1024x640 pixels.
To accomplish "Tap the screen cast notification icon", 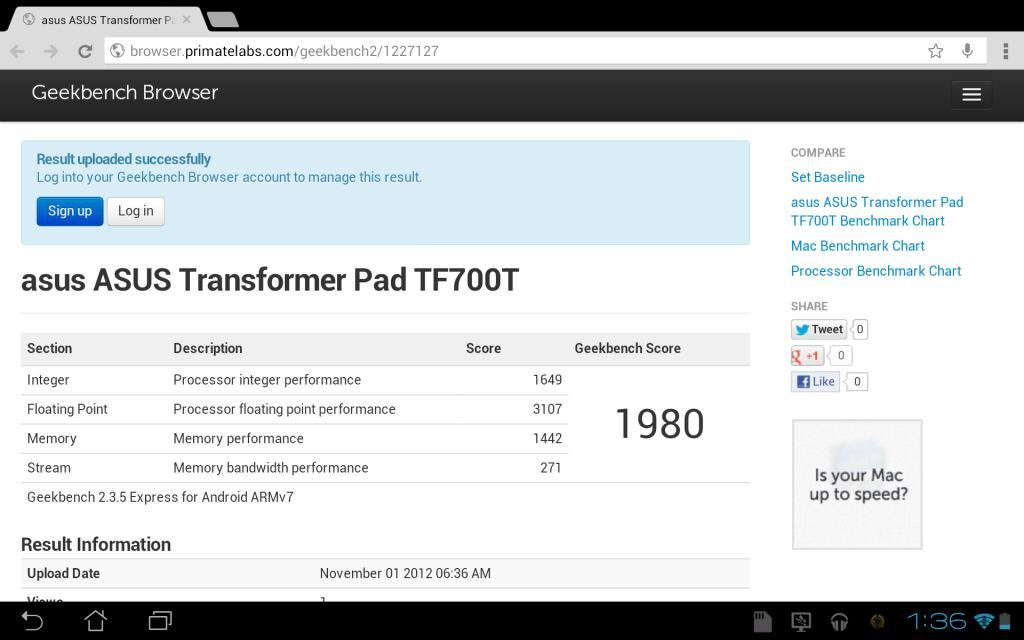I will click(x=801, y=621).
